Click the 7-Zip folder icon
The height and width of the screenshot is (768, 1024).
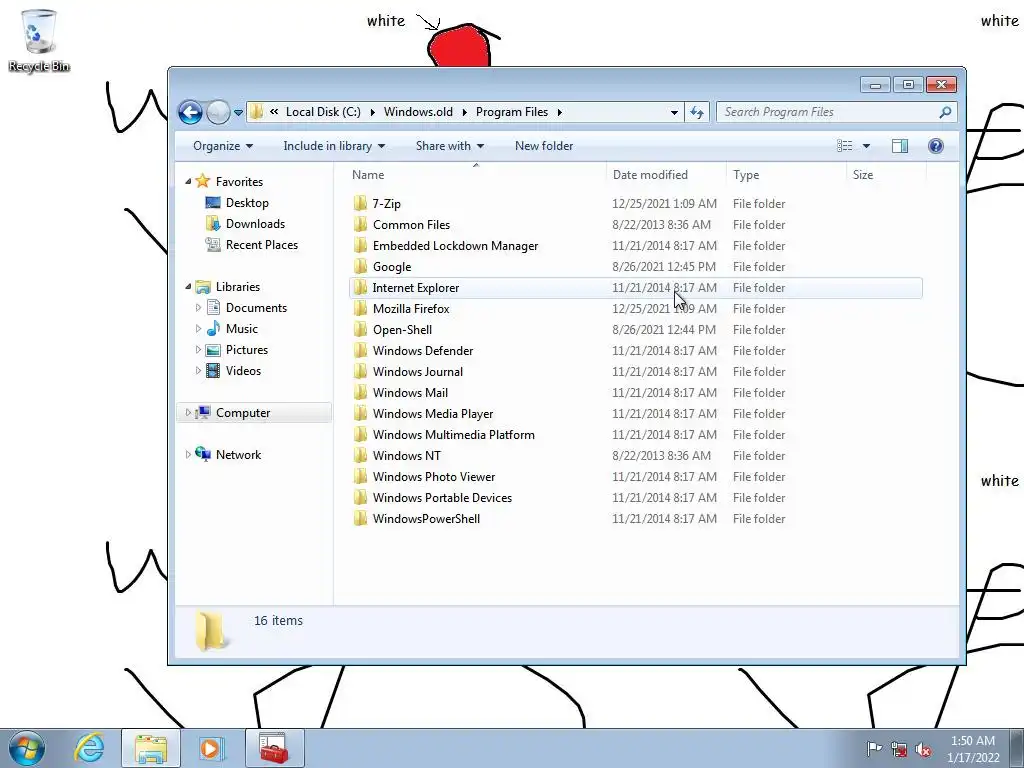pyautogui.click(x=360, y=203)
